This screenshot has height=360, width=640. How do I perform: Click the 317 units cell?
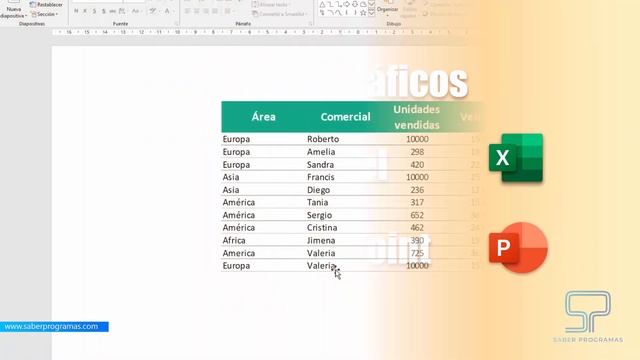click(x=417, y=202)
